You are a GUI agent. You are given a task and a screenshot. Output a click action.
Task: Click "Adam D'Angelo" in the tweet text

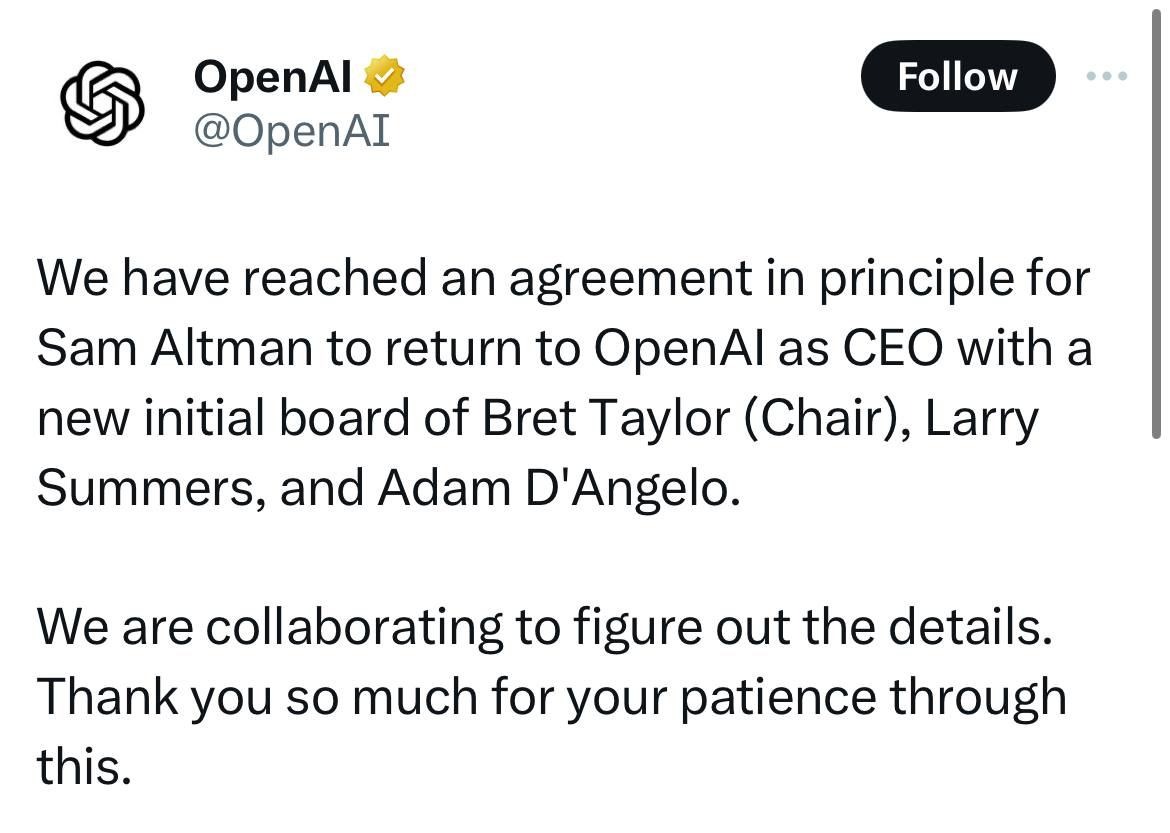558,488
